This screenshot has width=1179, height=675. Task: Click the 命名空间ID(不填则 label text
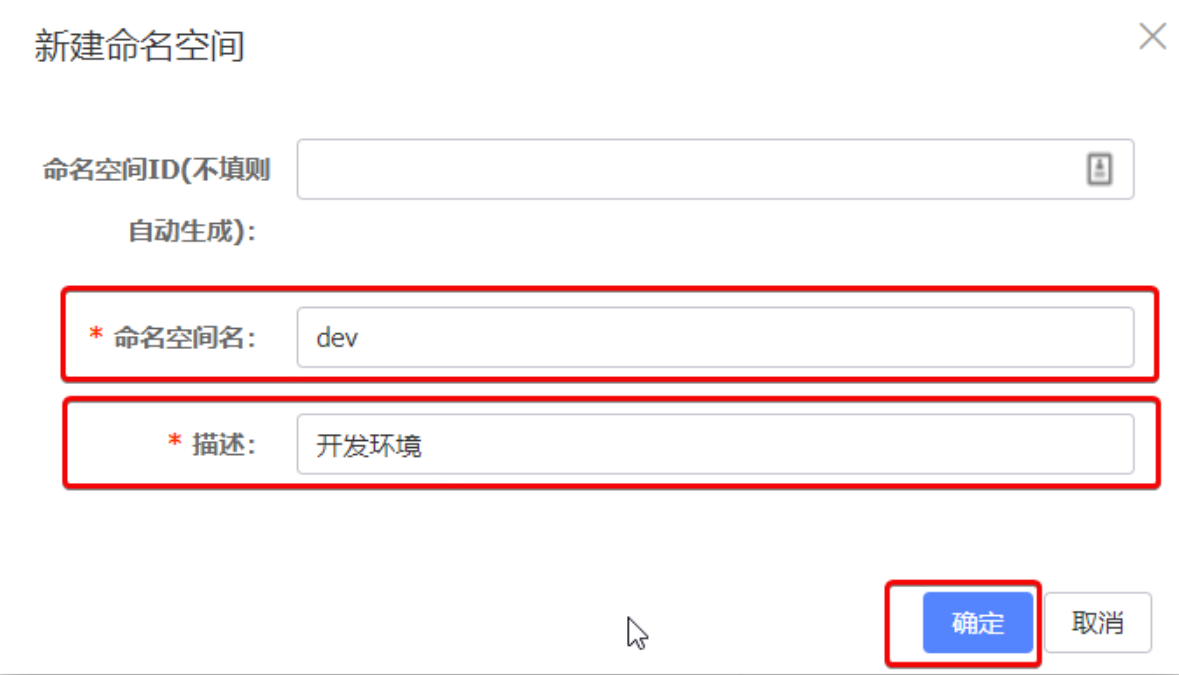click(156, 170)
